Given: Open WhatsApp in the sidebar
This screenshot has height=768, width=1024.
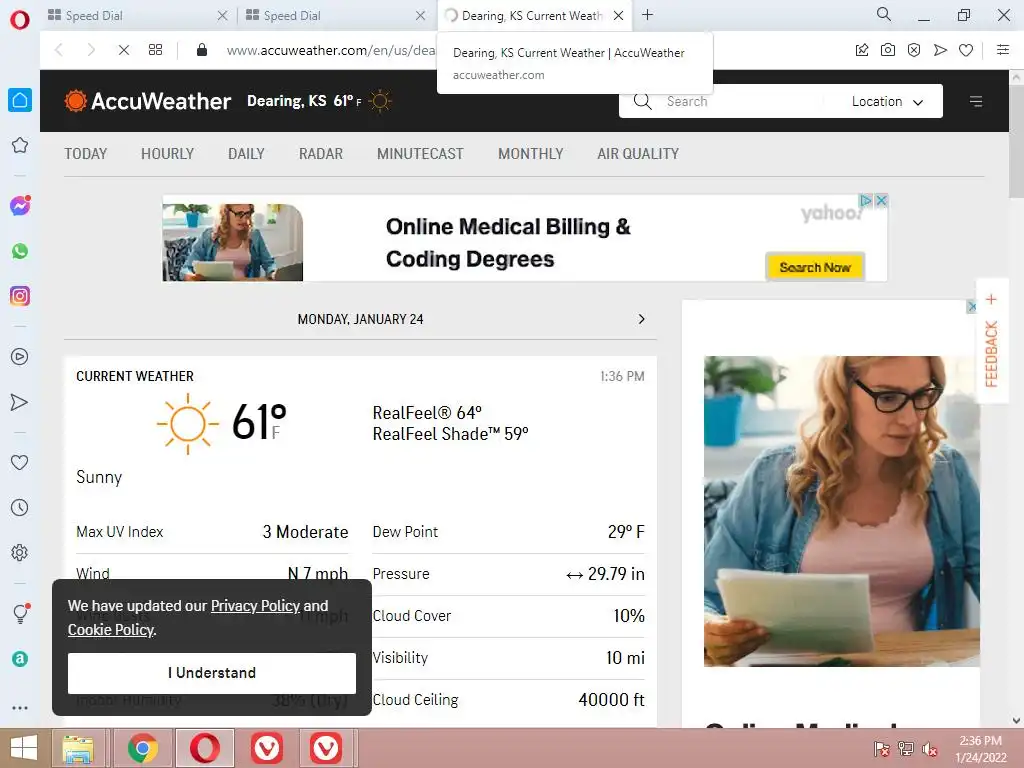Looking at the screenshot, I should (20, 251).
